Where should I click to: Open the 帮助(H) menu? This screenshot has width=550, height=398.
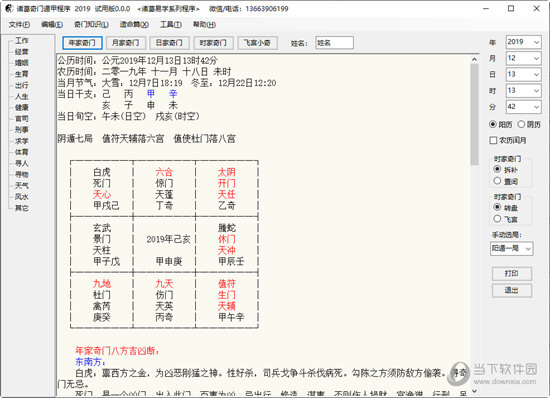point(204,25)
